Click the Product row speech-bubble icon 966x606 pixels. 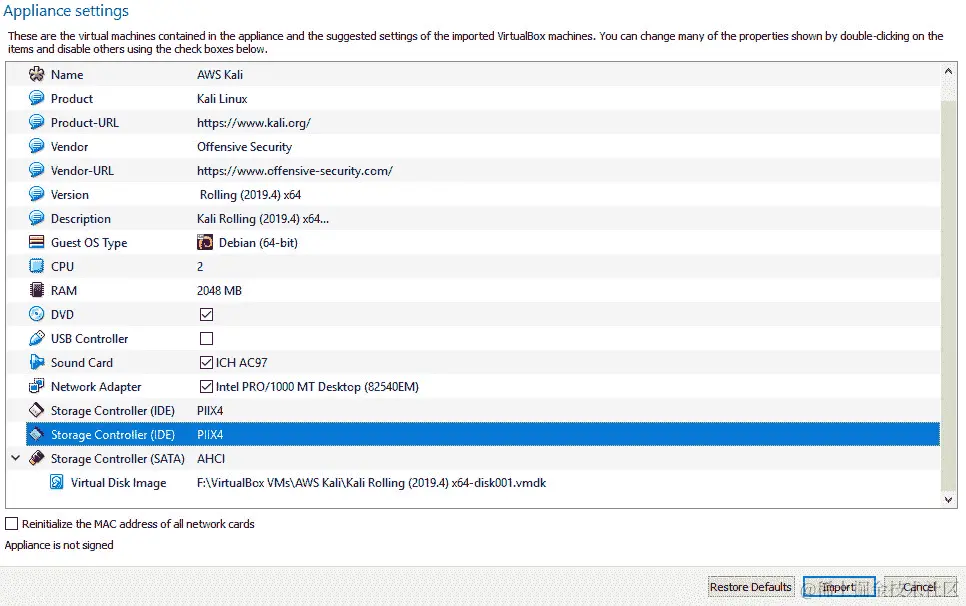[x=36, y=99]
